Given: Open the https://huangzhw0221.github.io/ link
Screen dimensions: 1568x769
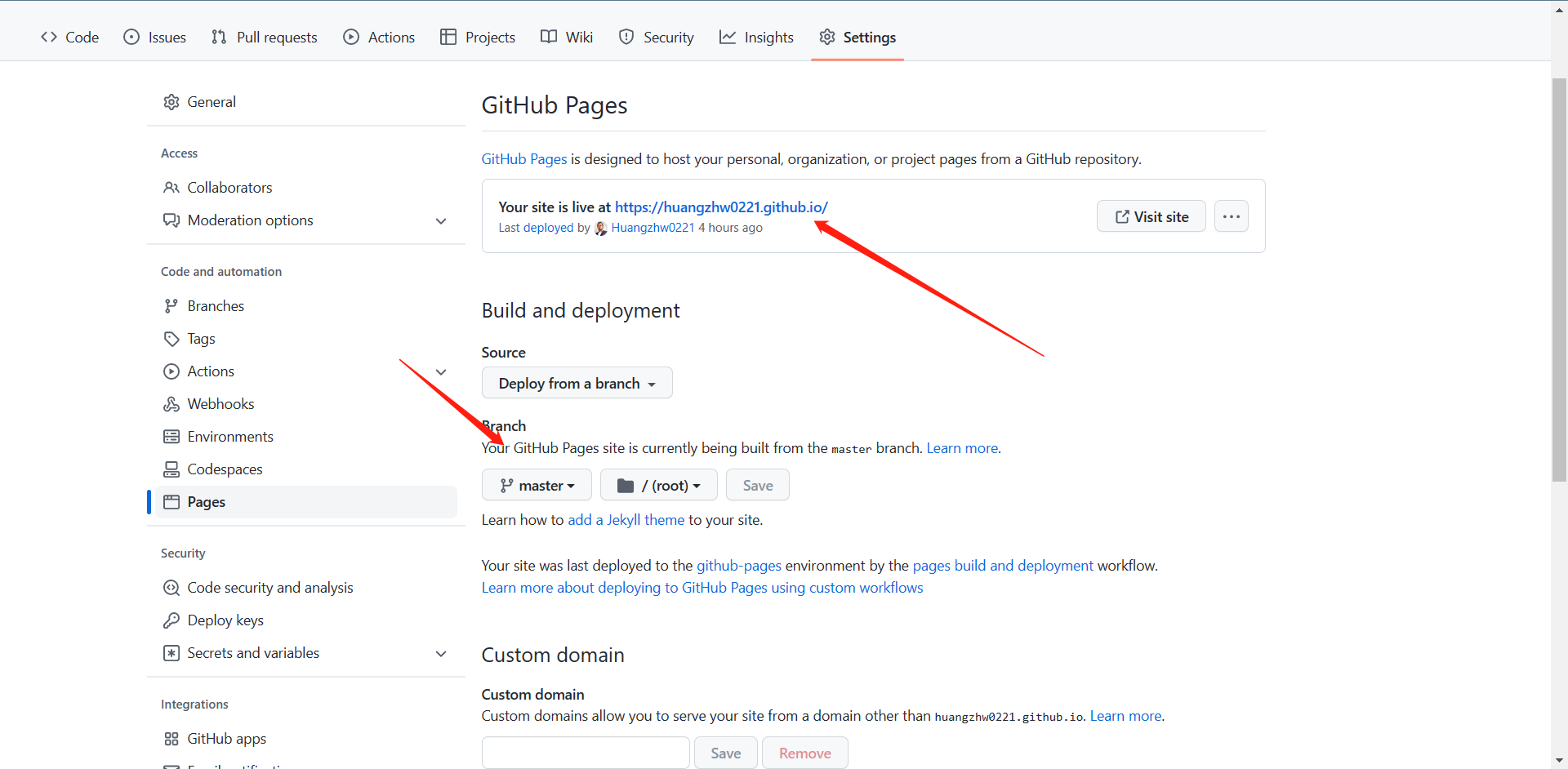Looking at the screenshot, I should coord(721,207).
